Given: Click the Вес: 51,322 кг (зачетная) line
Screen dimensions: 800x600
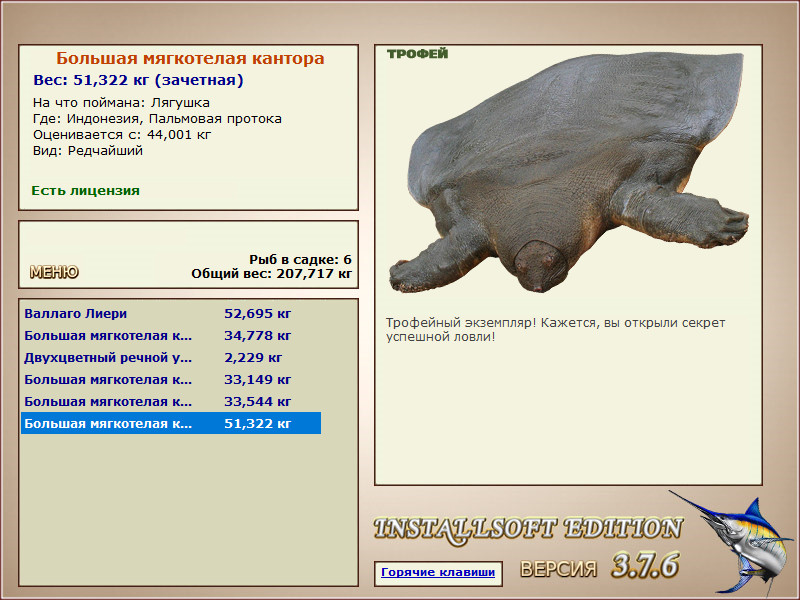Looking at the screenshot, I should coord(138,80).
